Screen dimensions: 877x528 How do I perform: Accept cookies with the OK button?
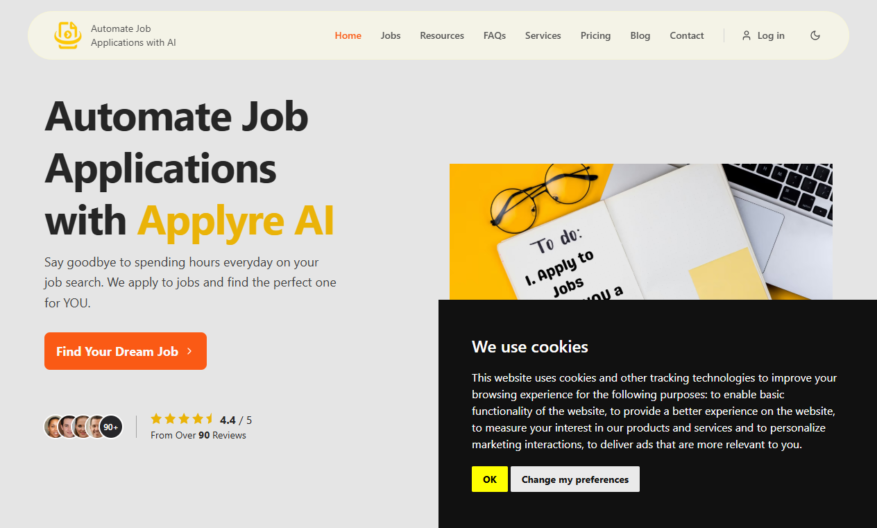coord(489,479)
